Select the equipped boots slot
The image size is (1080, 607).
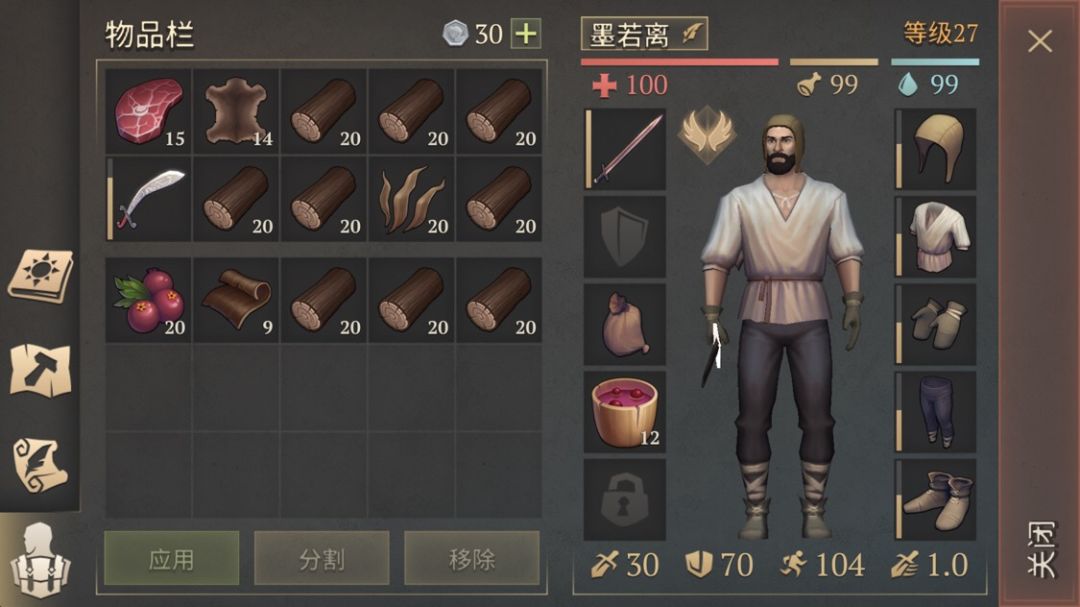point(935,500)
